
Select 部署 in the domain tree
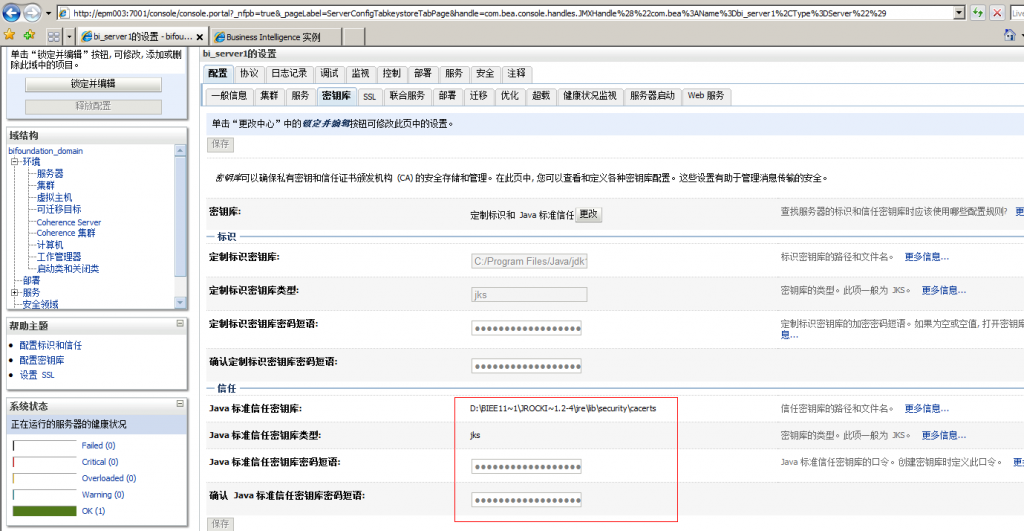(31, 280)
